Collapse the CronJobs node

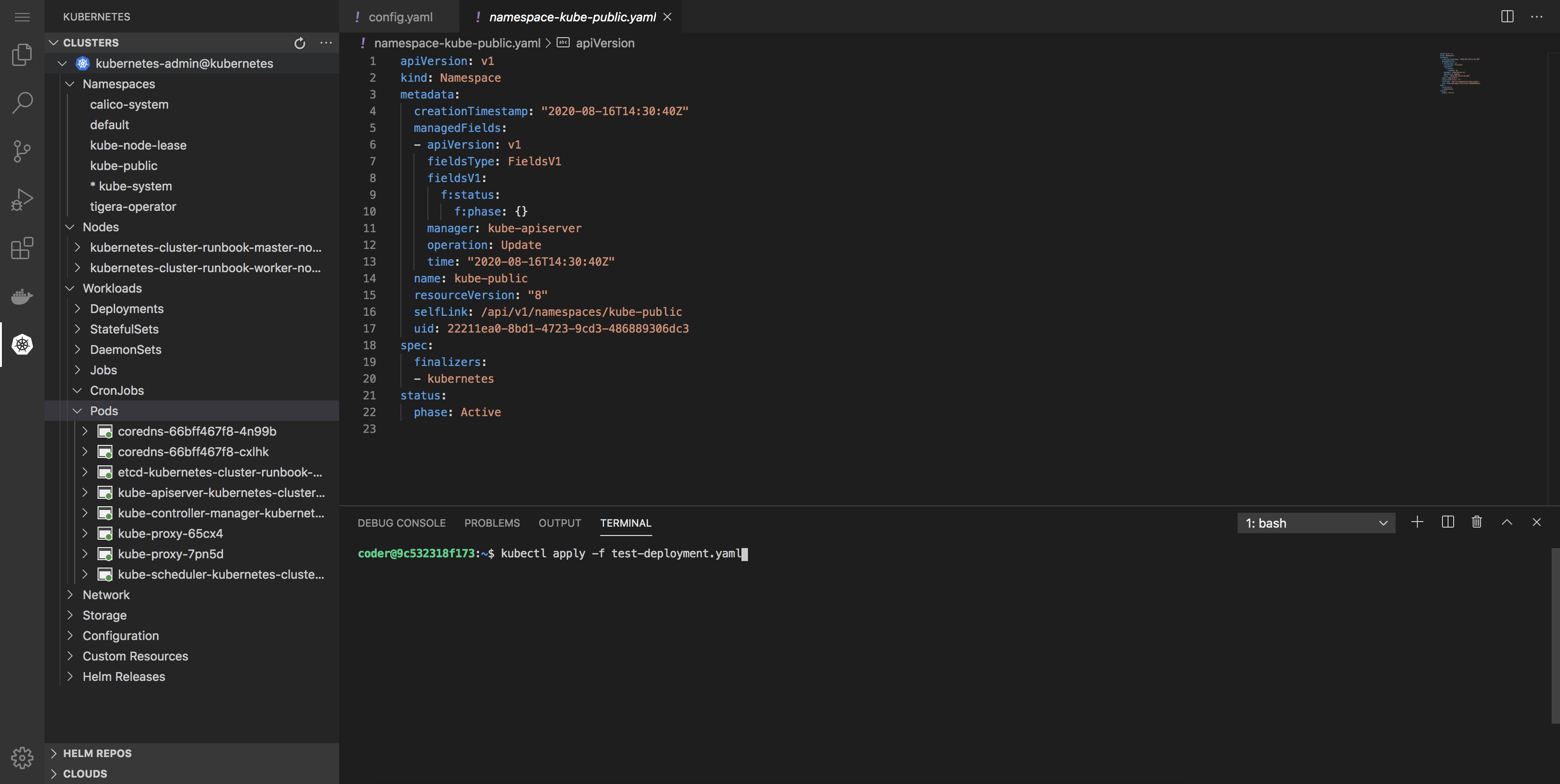click(78, 391)
